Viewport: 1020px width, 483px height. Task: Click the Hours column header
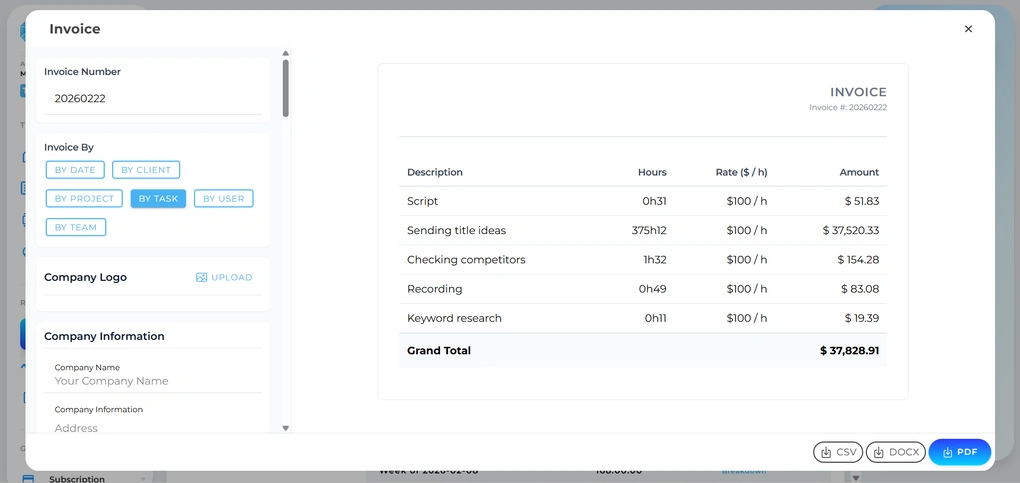tap(652, 172)
